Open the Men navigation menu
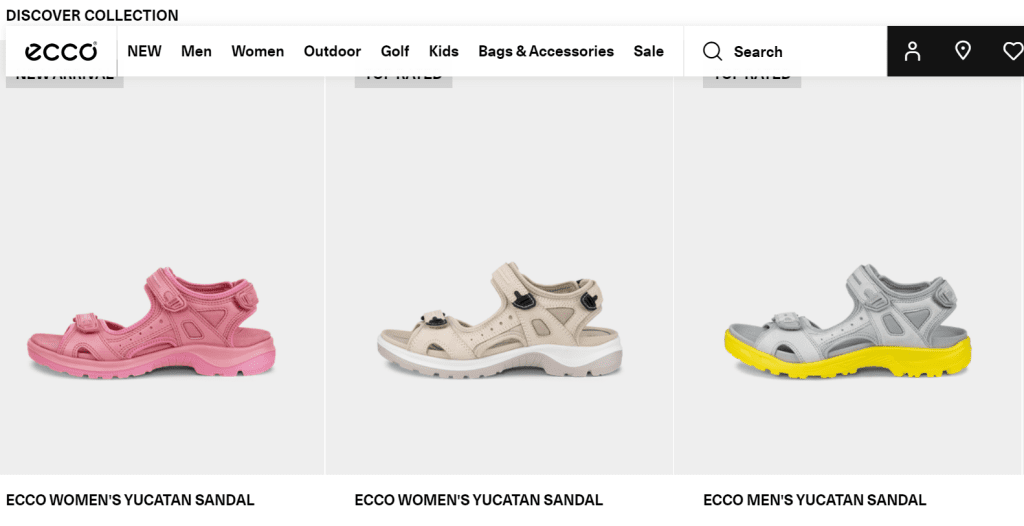 [196, 51]
